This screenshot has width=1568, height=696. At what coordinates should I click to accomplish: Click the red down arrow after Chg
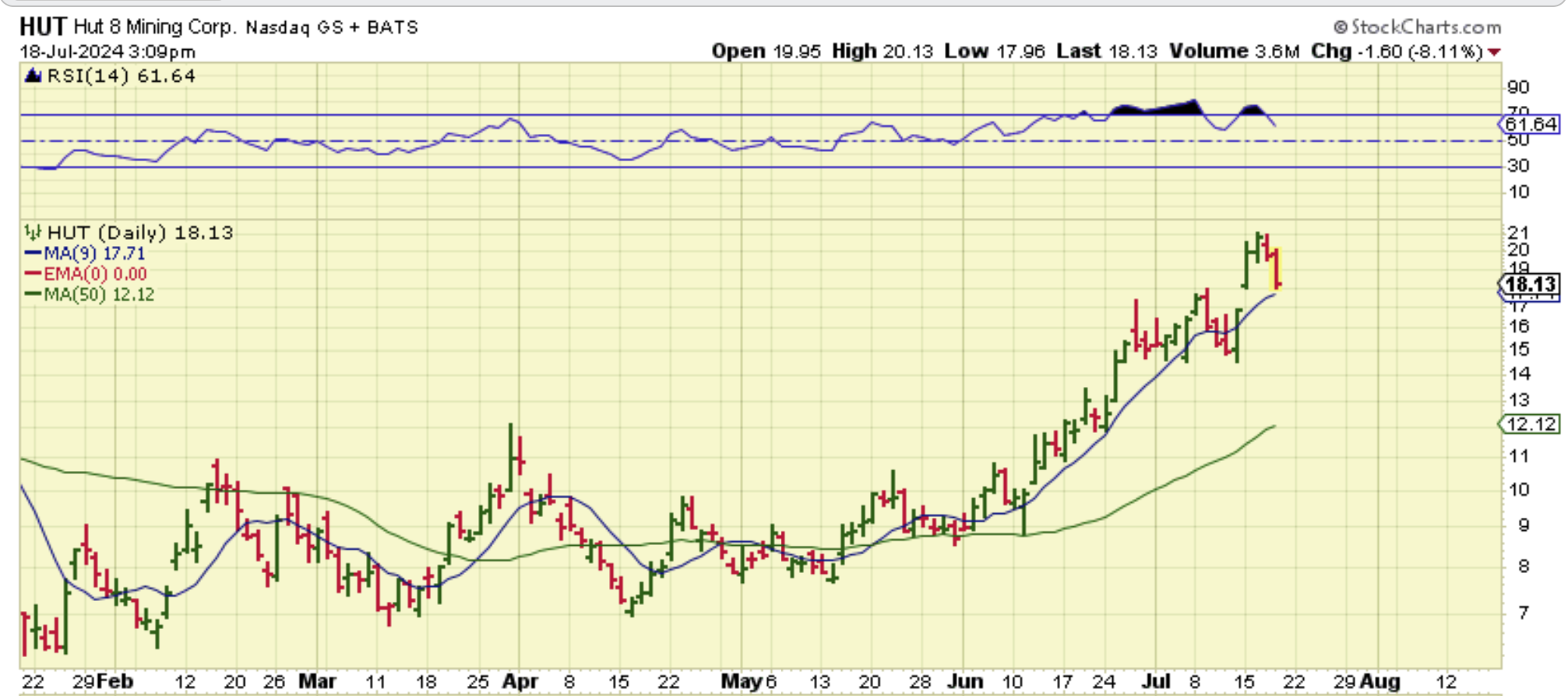(1494, 52)
